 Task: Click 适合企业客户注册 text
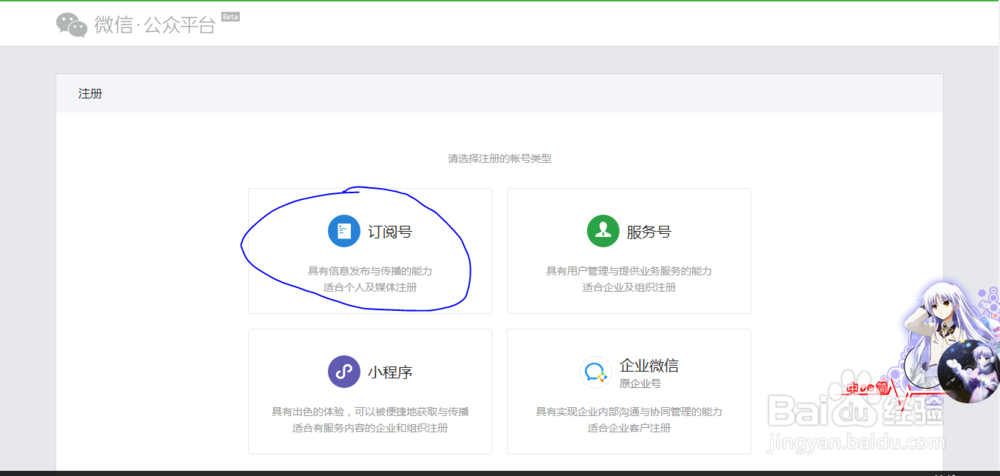click(x=629, y=428)
